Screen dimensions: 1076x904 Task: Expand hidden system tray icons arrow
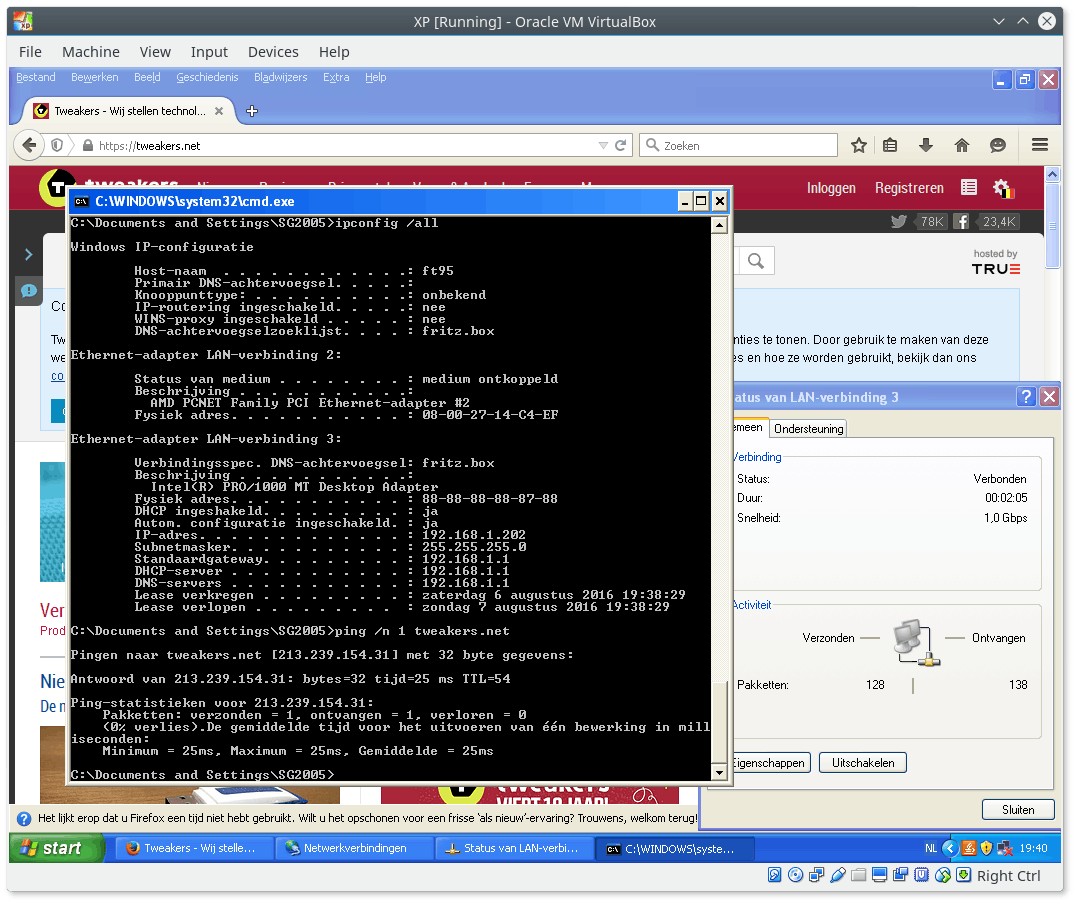coord(950,848)
